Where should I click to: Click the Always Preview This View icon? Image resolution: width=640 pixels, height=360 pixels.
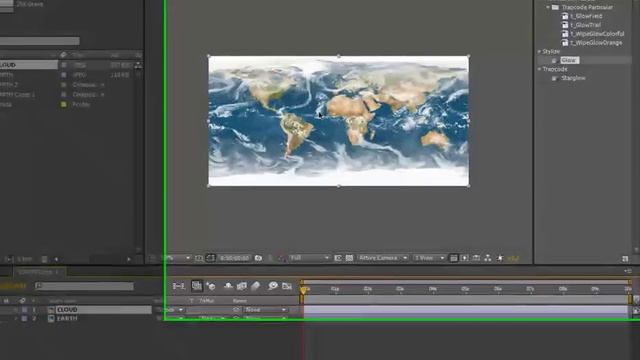pos(153,258)
